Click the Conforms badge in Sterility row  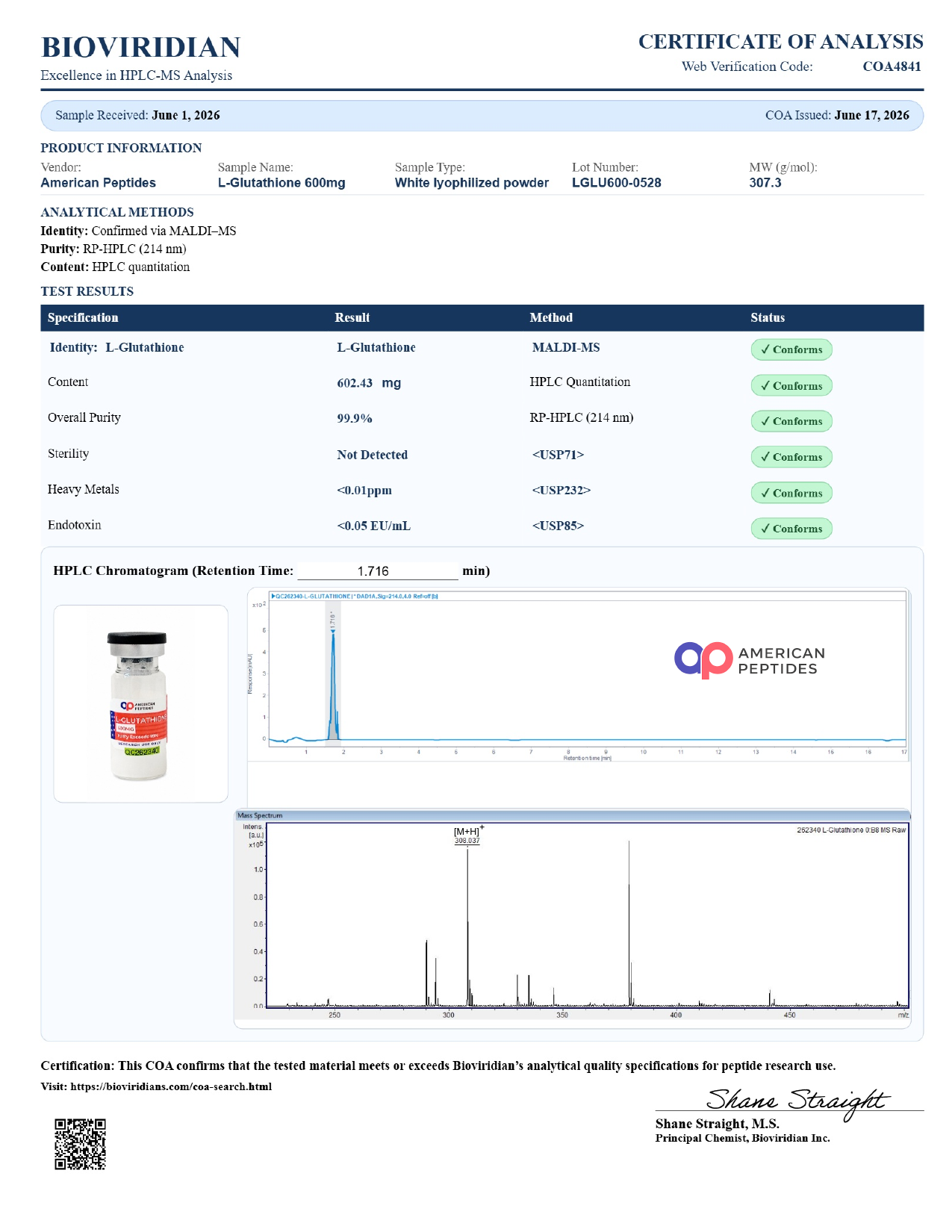click(x=791, y=457)
